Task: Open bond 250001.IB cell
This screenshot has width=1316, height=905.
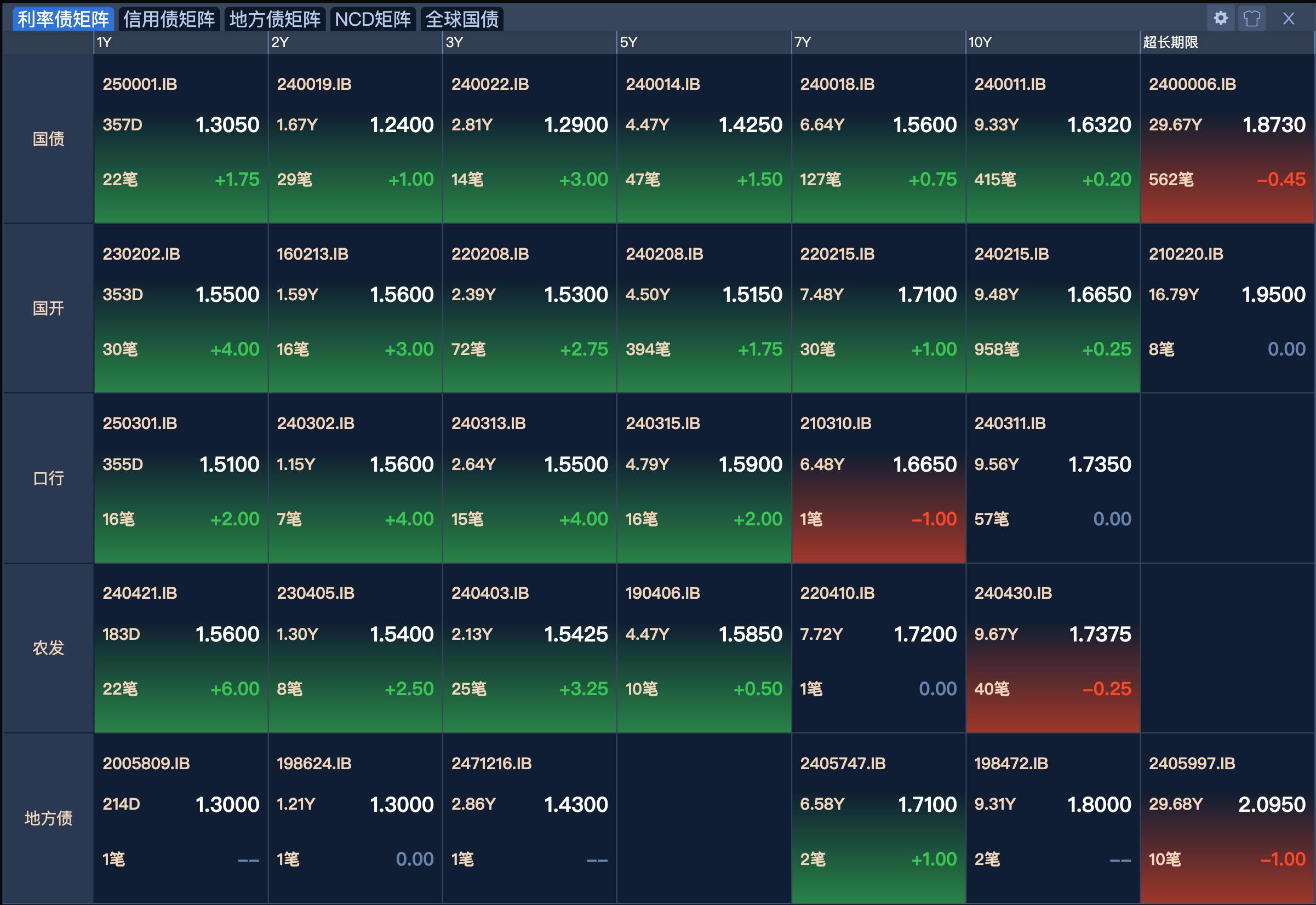Action: [180, 139]
